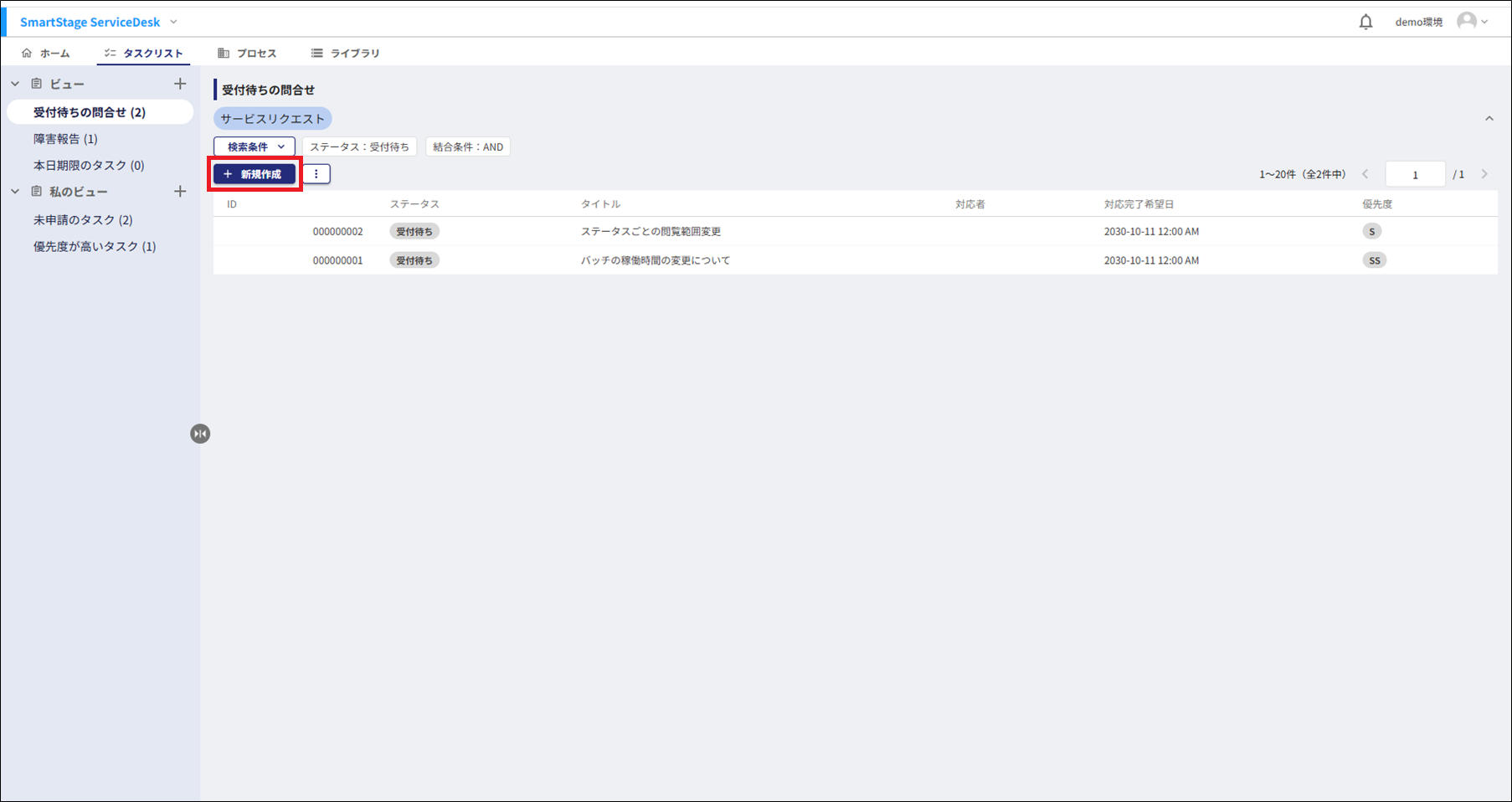Viewport: 1512px width, 802px height.
Task: Select the サービスリクエスト chip
Action: click(273, 119)
